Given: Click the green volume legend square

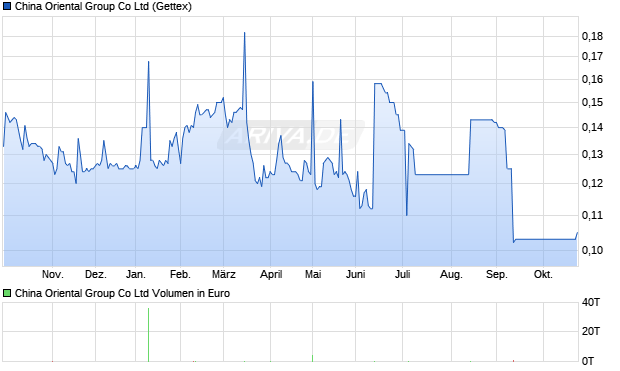Looking at the screenshot, I should 7,293.
